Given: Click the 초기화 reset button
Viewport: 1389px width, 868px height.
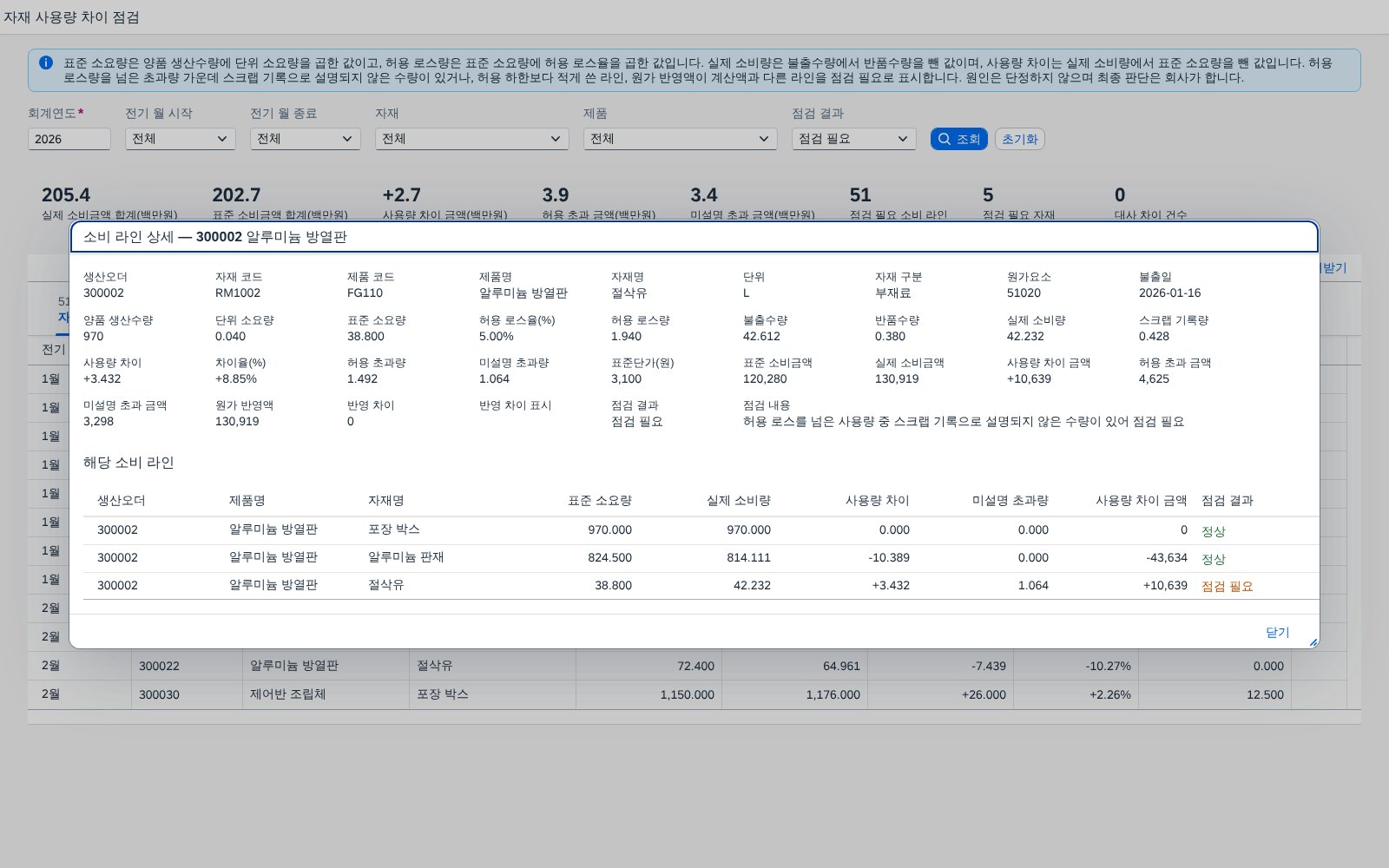Looking at the screenshot, I should [1020, 139].
